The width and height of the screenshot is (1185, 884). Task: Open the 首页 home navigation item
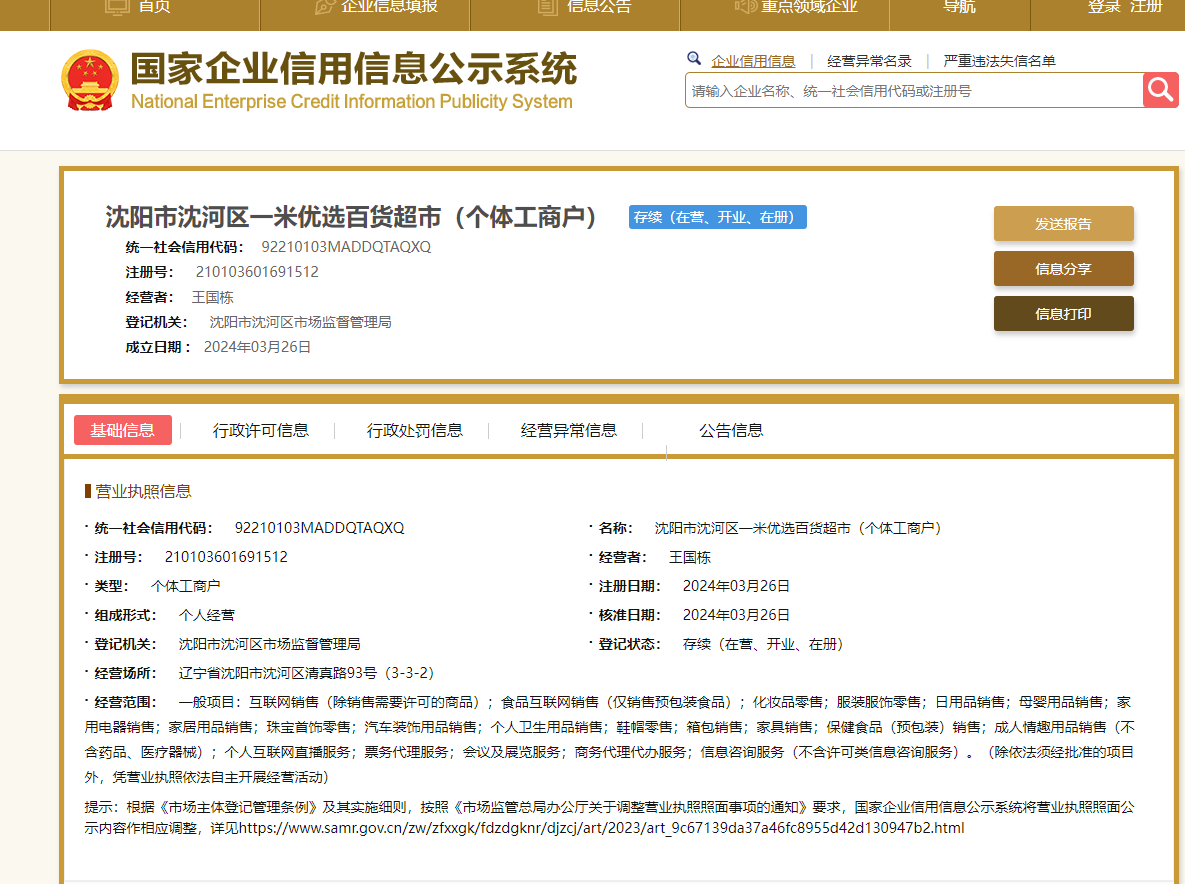[138, 6]
